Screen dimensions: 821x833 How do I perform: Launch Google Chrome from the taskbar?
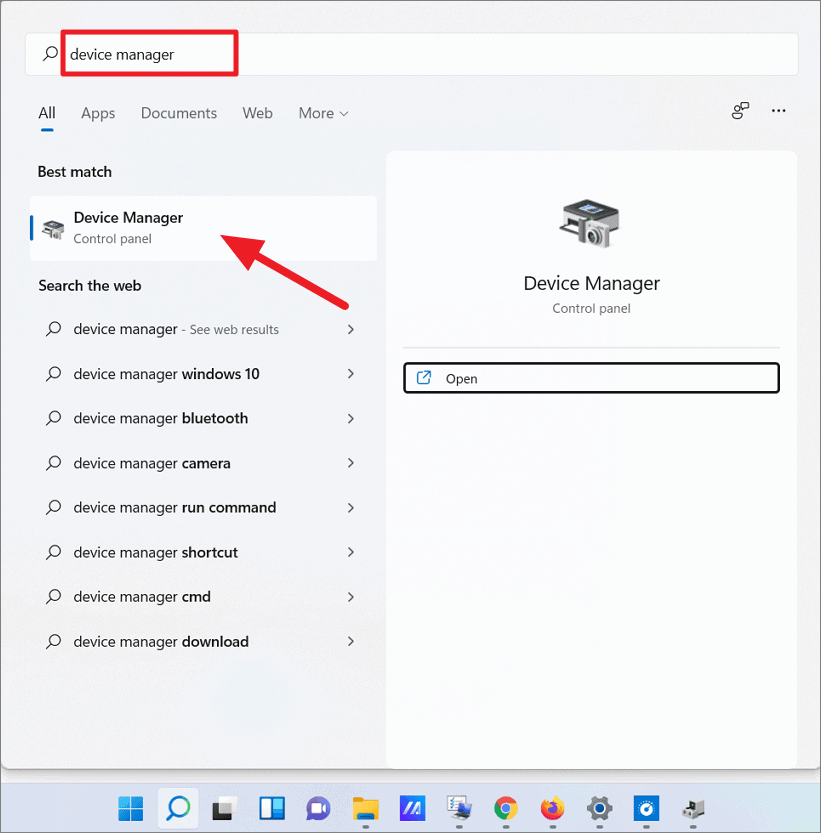coord(505,809)
